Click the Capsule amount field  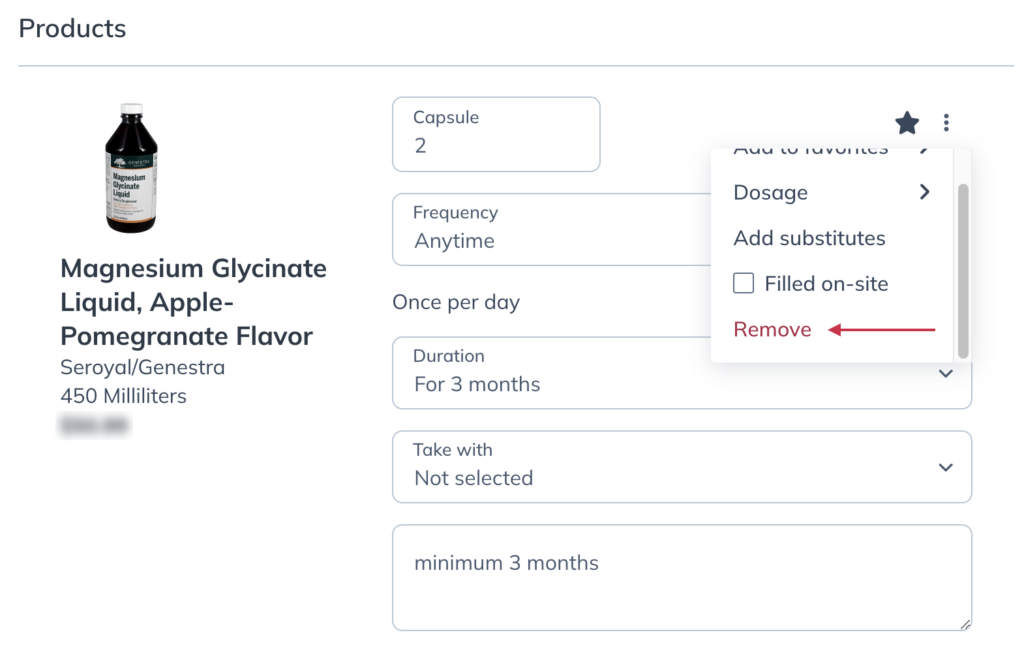coord(496,135)
